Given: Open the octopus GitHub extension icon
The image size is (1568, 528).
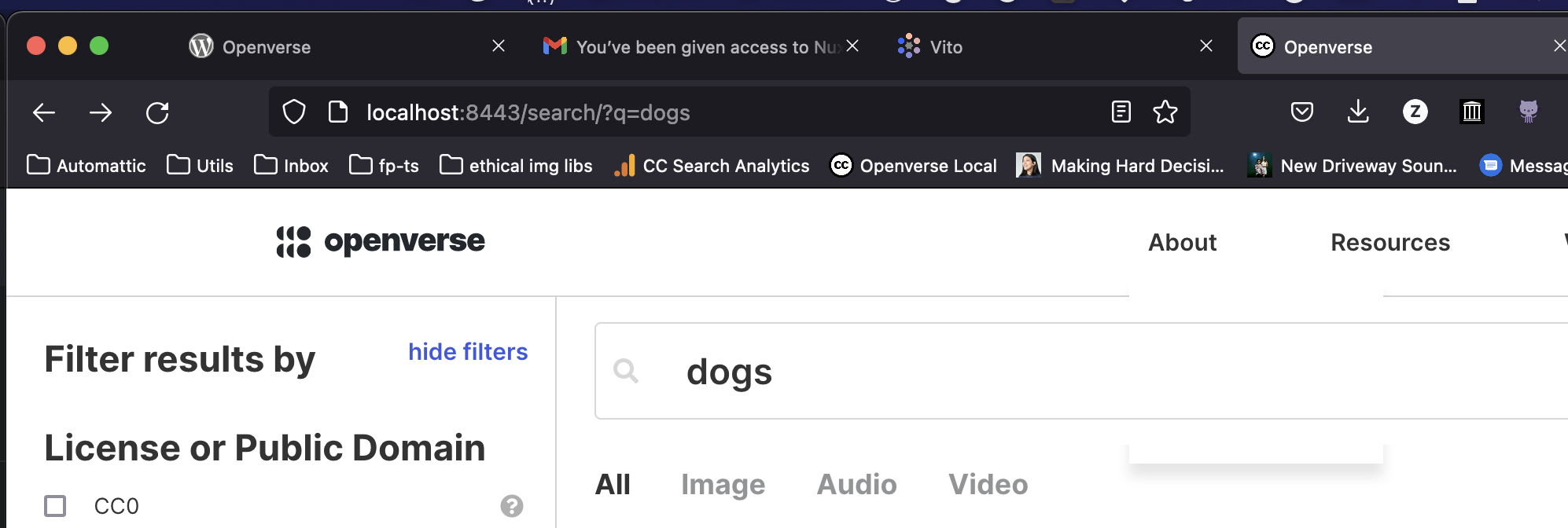Looking at the screenshot, I should 1529,112.
